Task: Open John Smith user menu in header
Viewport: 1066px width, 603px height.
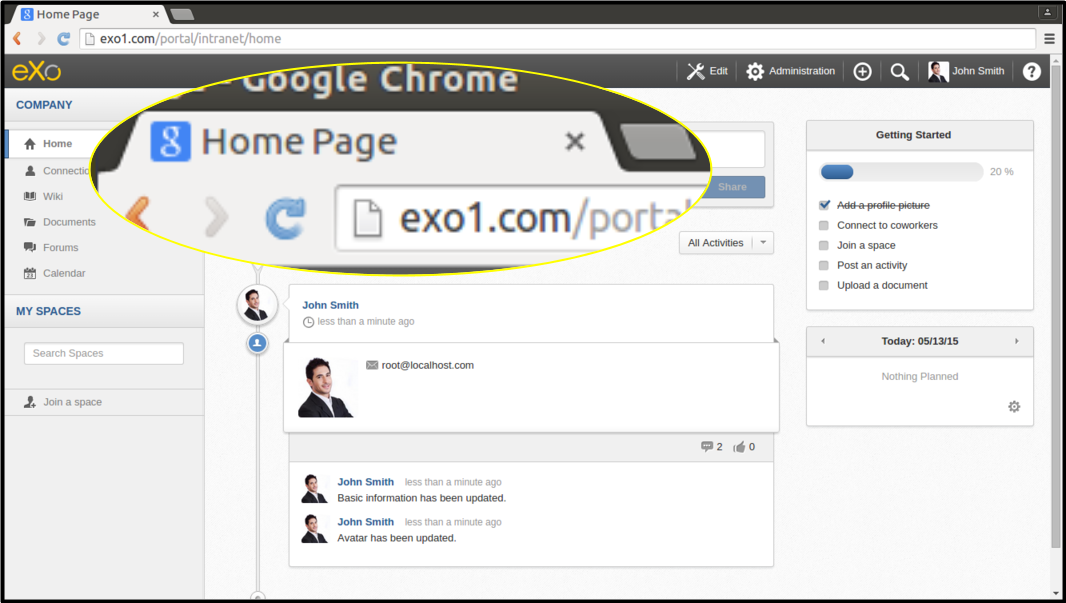Action: 966,71
